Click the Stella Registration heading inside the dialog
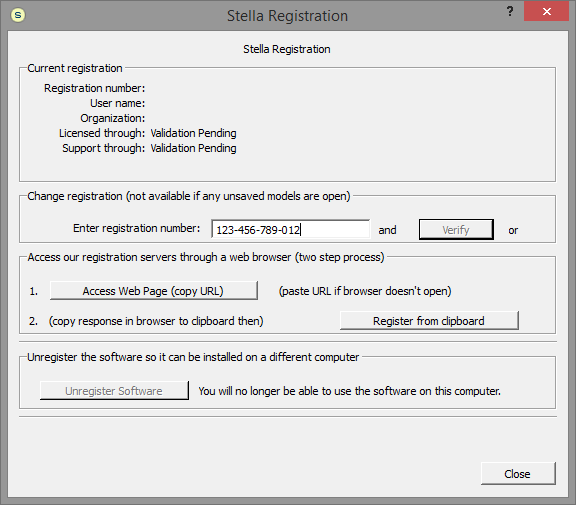Viewport: 576px width, 505px height. pyautogui.click(x=287, y=49)
